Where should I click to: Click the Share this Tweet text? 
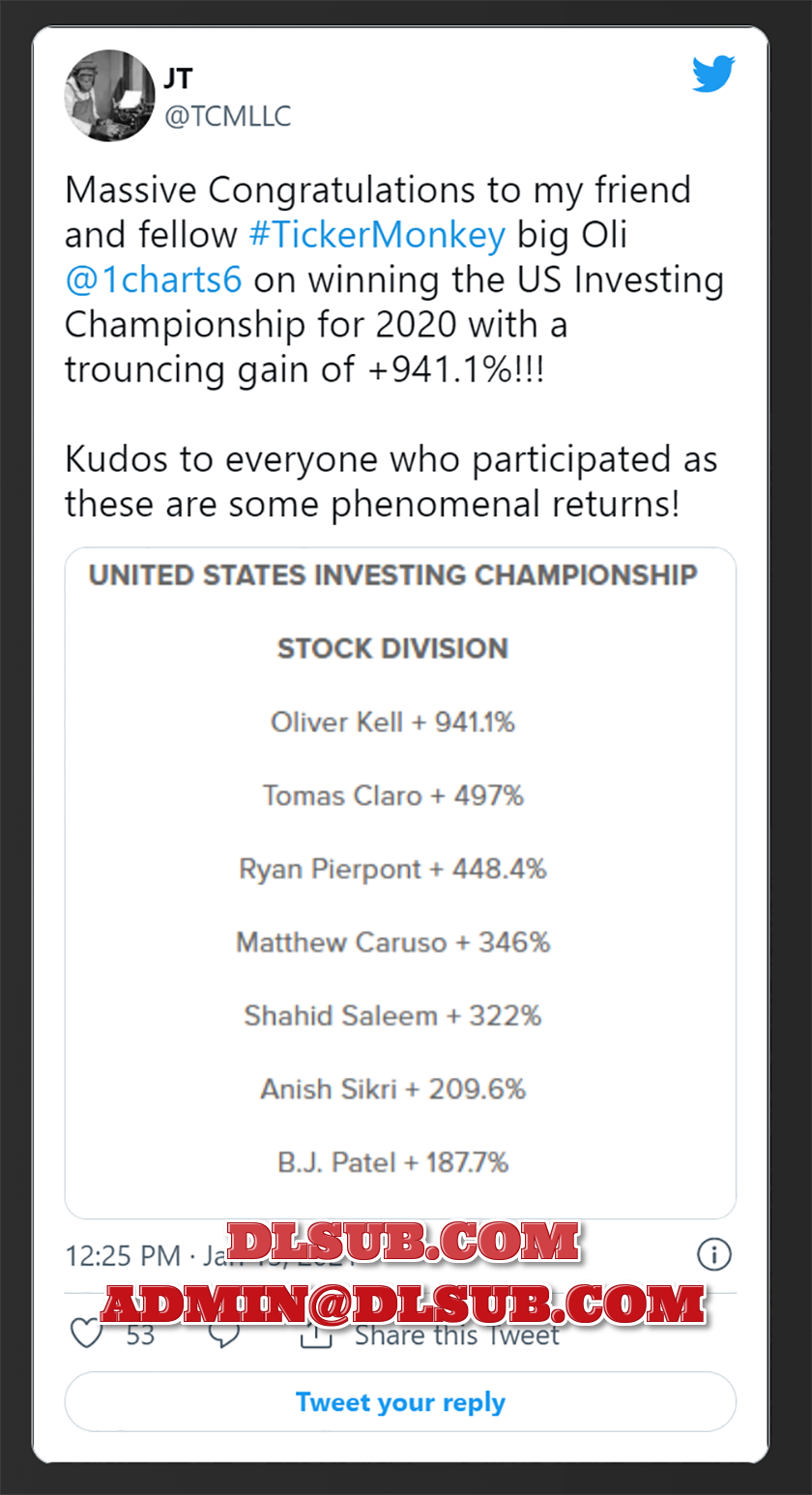click(x=456, y=1335)
